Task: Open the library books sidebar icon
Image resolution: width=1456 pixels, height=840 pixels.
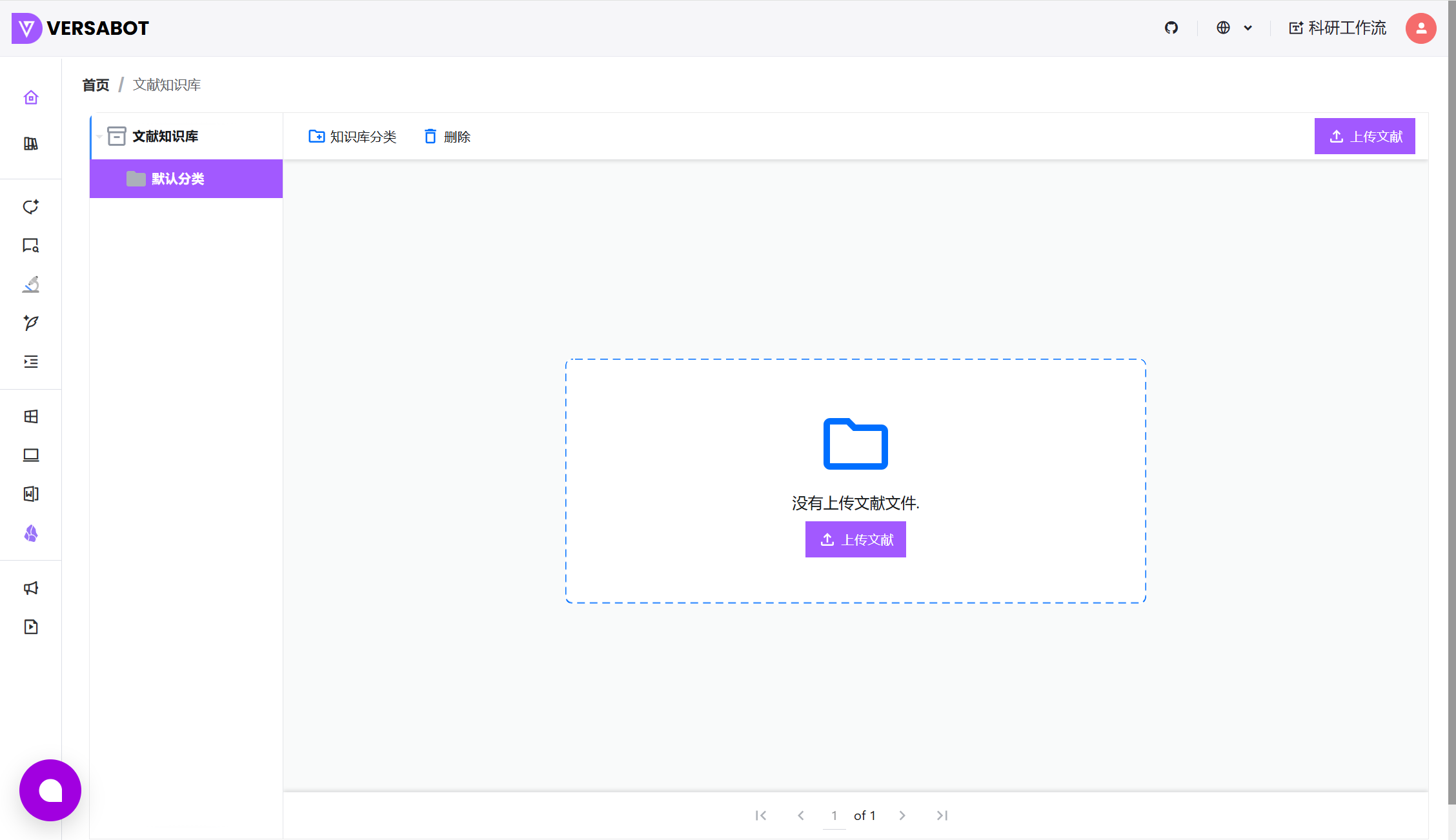Action: (31, 144)
